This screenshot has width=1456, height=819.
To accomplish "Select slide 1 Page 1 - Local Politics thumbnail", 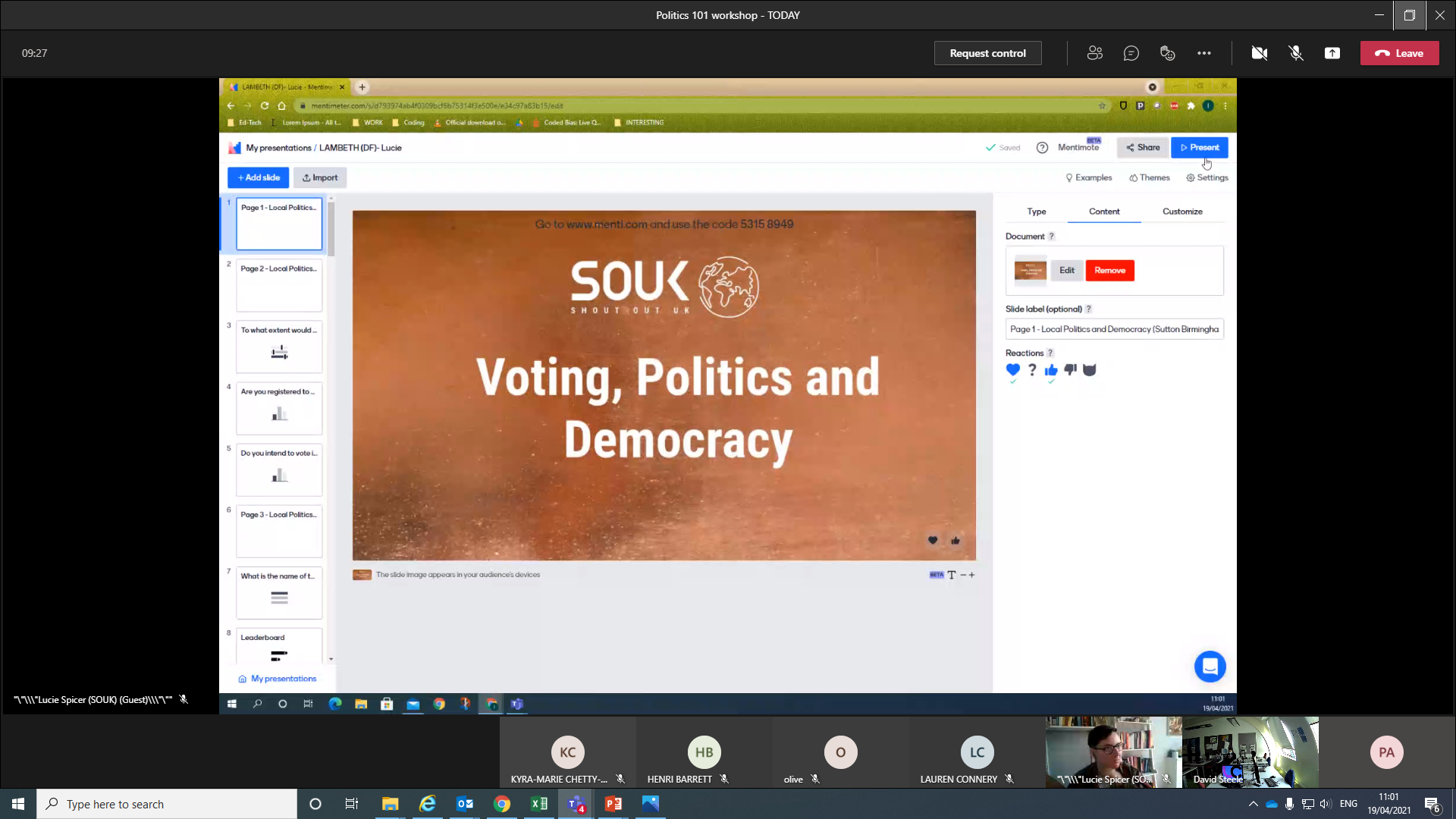I will (x=278, y=224).
